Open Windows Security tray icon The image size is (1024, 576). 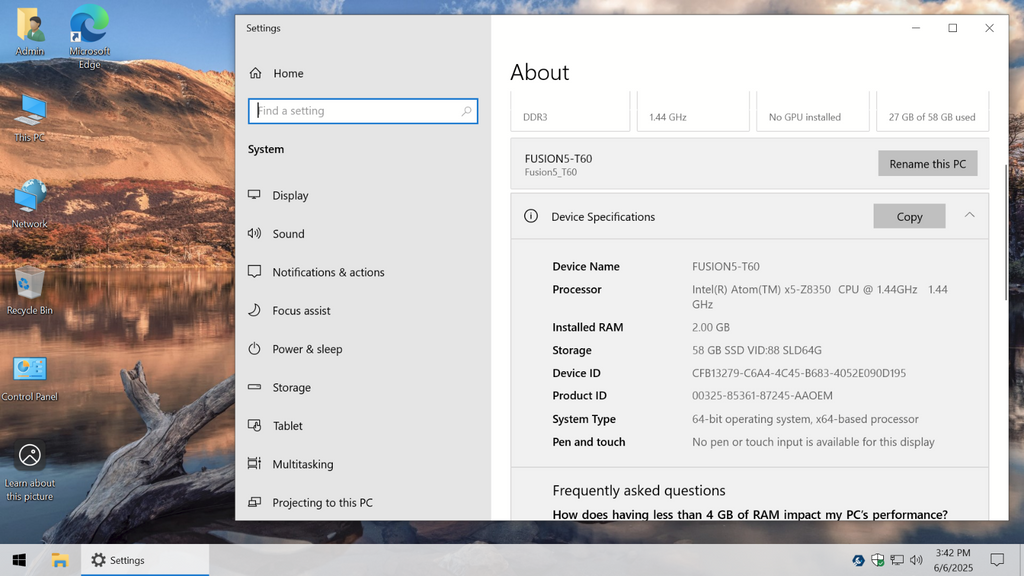(x=878, y=560)
